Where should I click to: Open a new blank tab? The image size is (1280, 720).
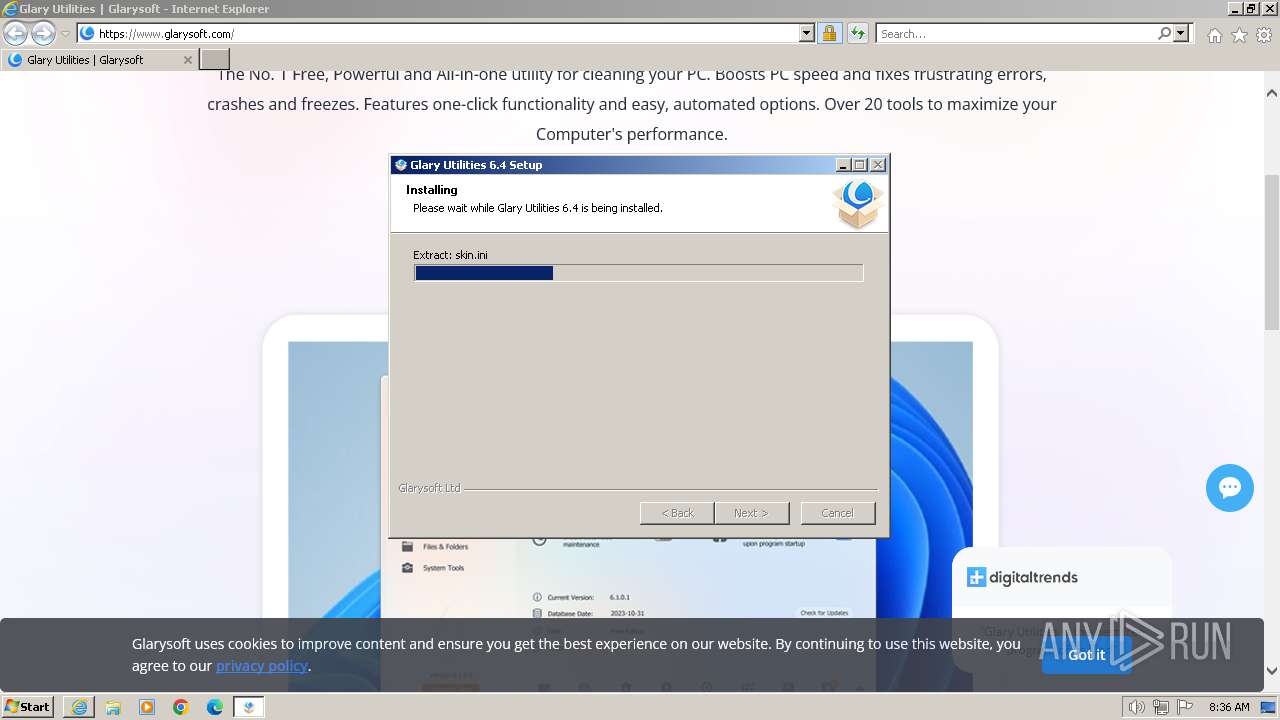(215, 59)
